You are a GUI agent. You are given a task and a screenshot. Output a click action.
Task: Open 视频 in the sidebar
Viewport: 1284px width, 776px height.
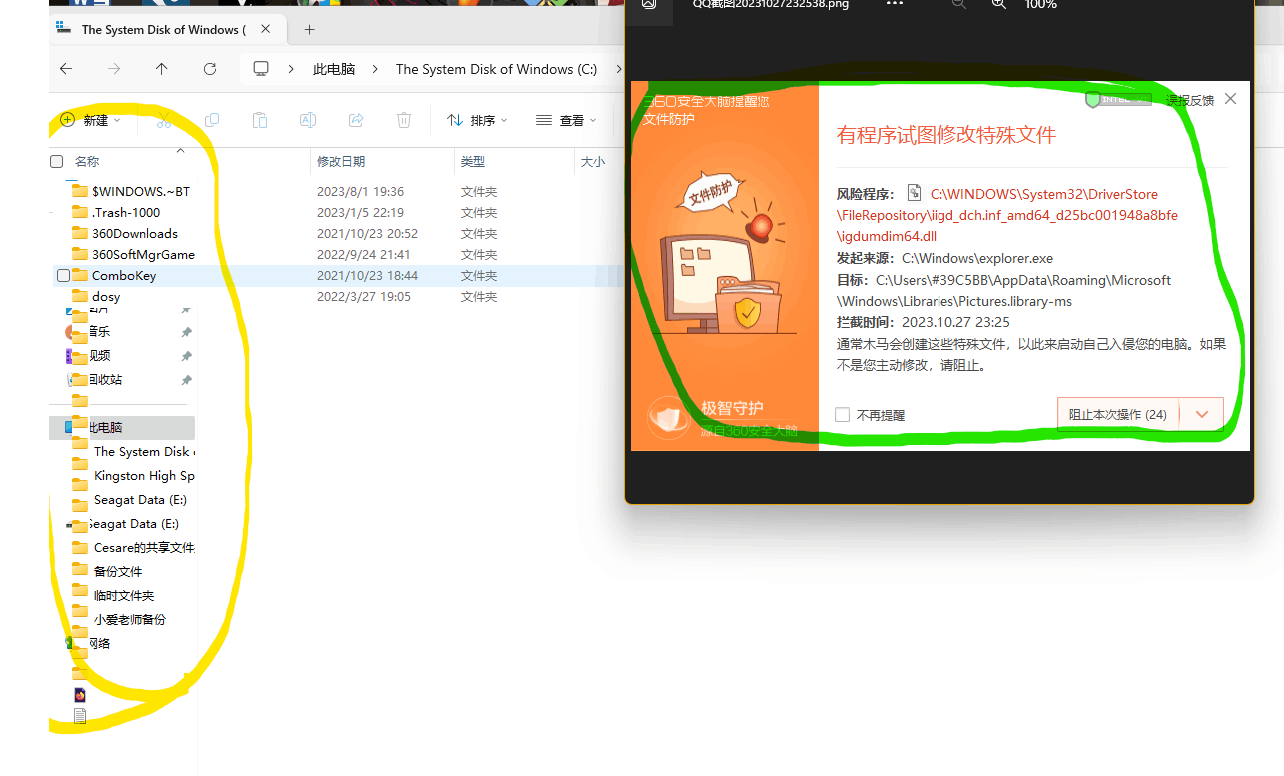tap(98, 355)
